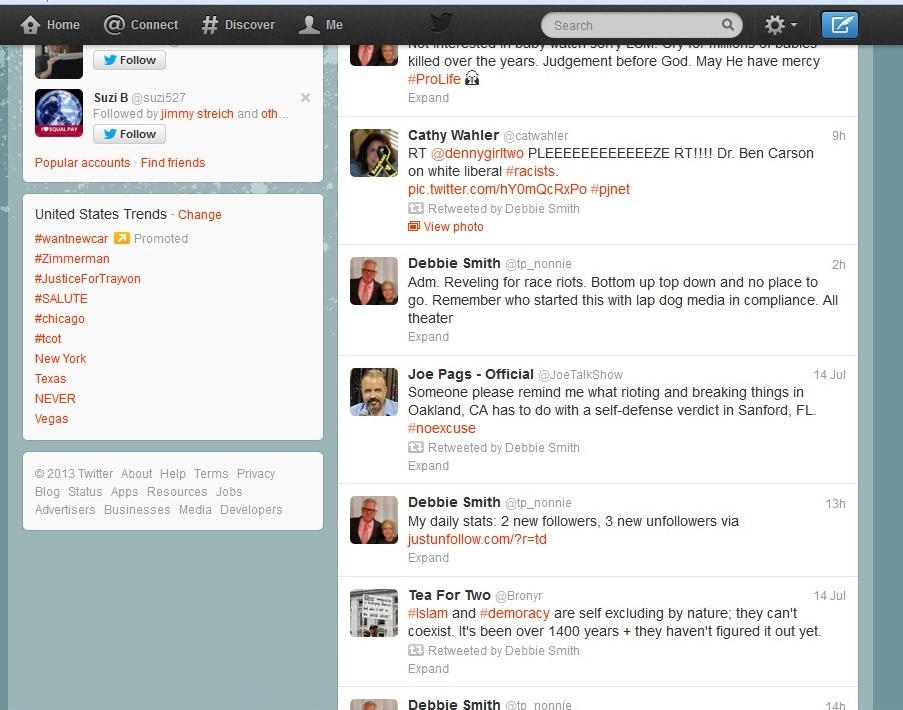Dismiss the Suzi B suggestion
The height and width of the screenshot is (710, 903).
[305, 98]
